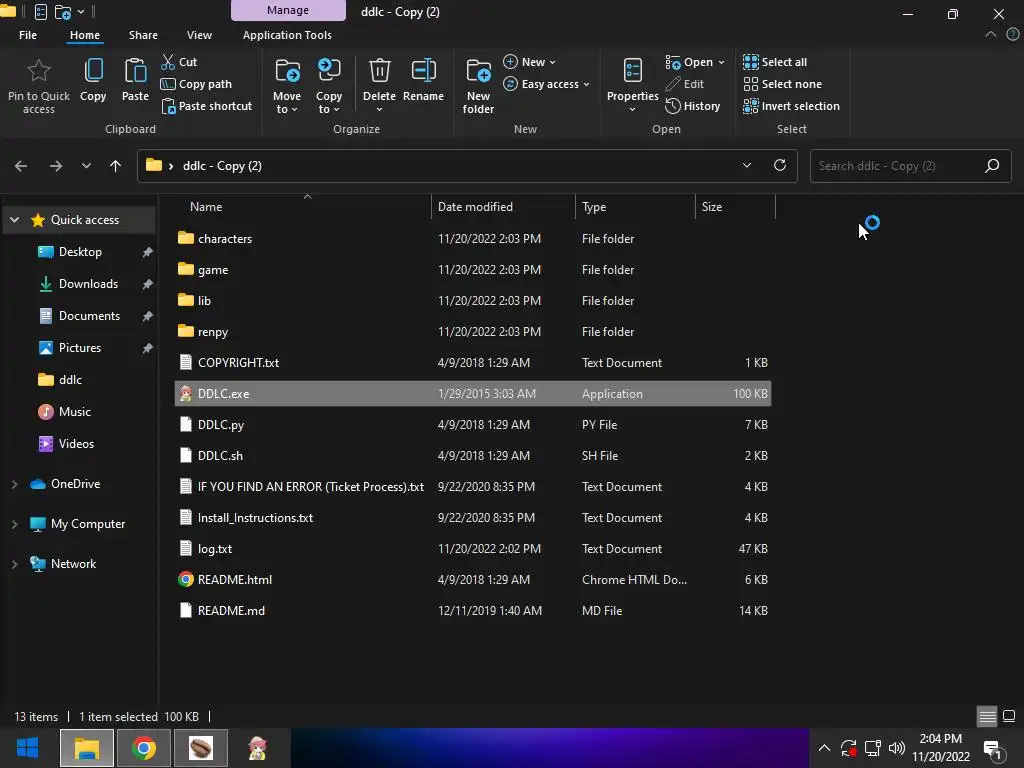Click the Paste clipboard icon
1024x768 pixels.
pyautogui.click(x=135, y=80)
